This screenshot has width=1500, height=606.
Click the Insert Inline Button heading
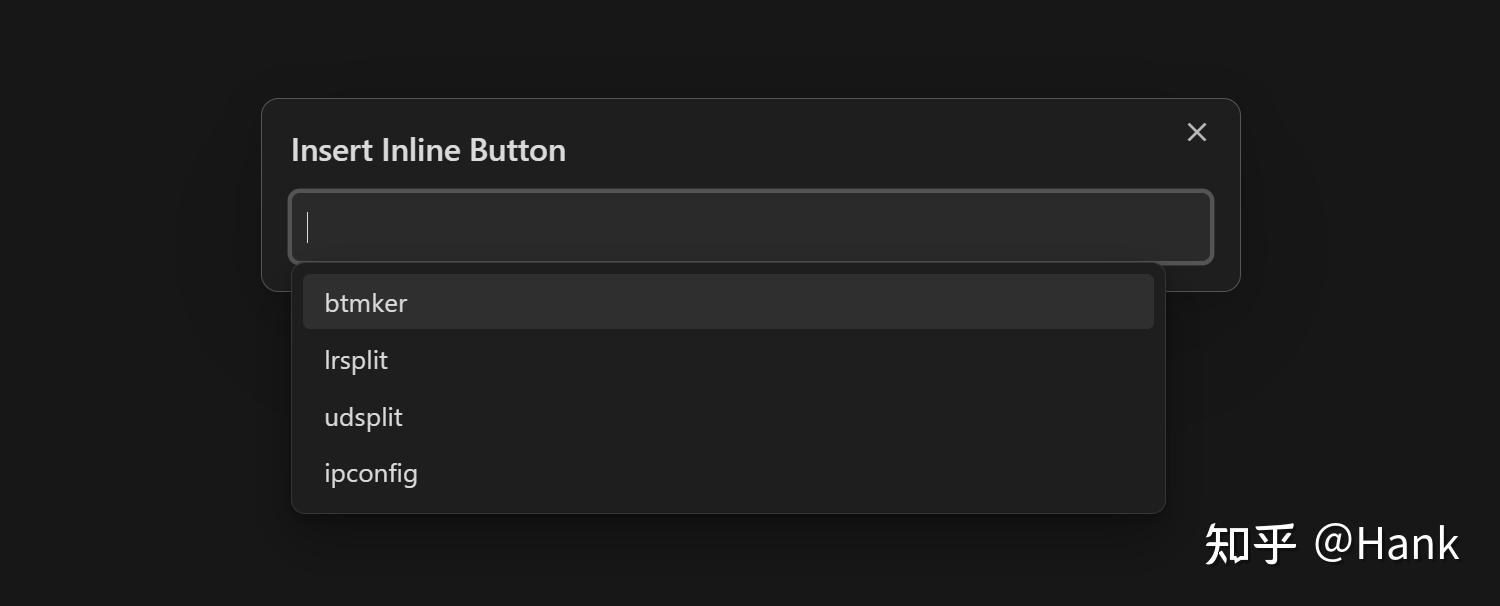click(428, 150)
